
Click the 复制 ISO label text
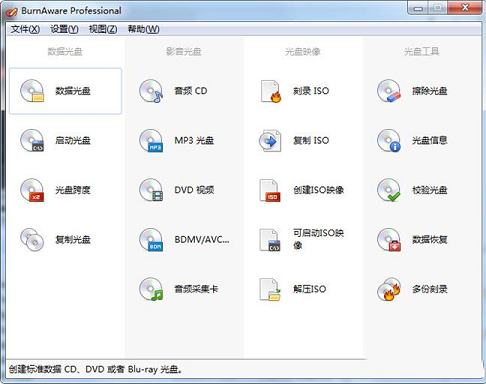[311, 140]
